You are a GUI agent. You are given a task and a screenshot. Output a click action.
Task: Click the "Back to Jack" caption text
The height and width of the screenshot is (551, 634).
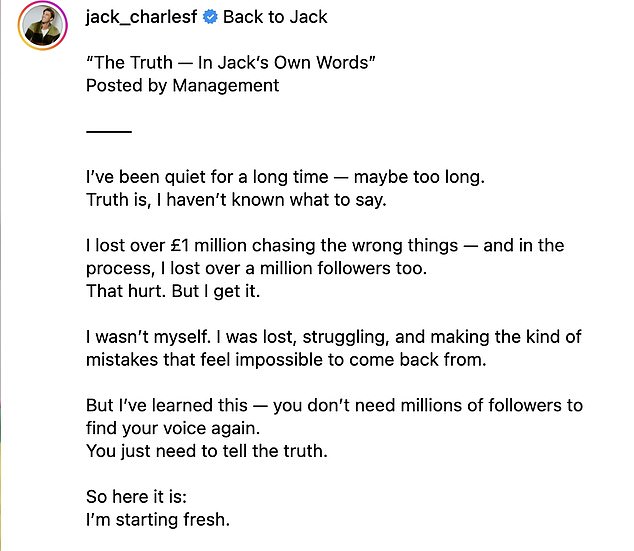pyautogui.click(x=275, y=17)
